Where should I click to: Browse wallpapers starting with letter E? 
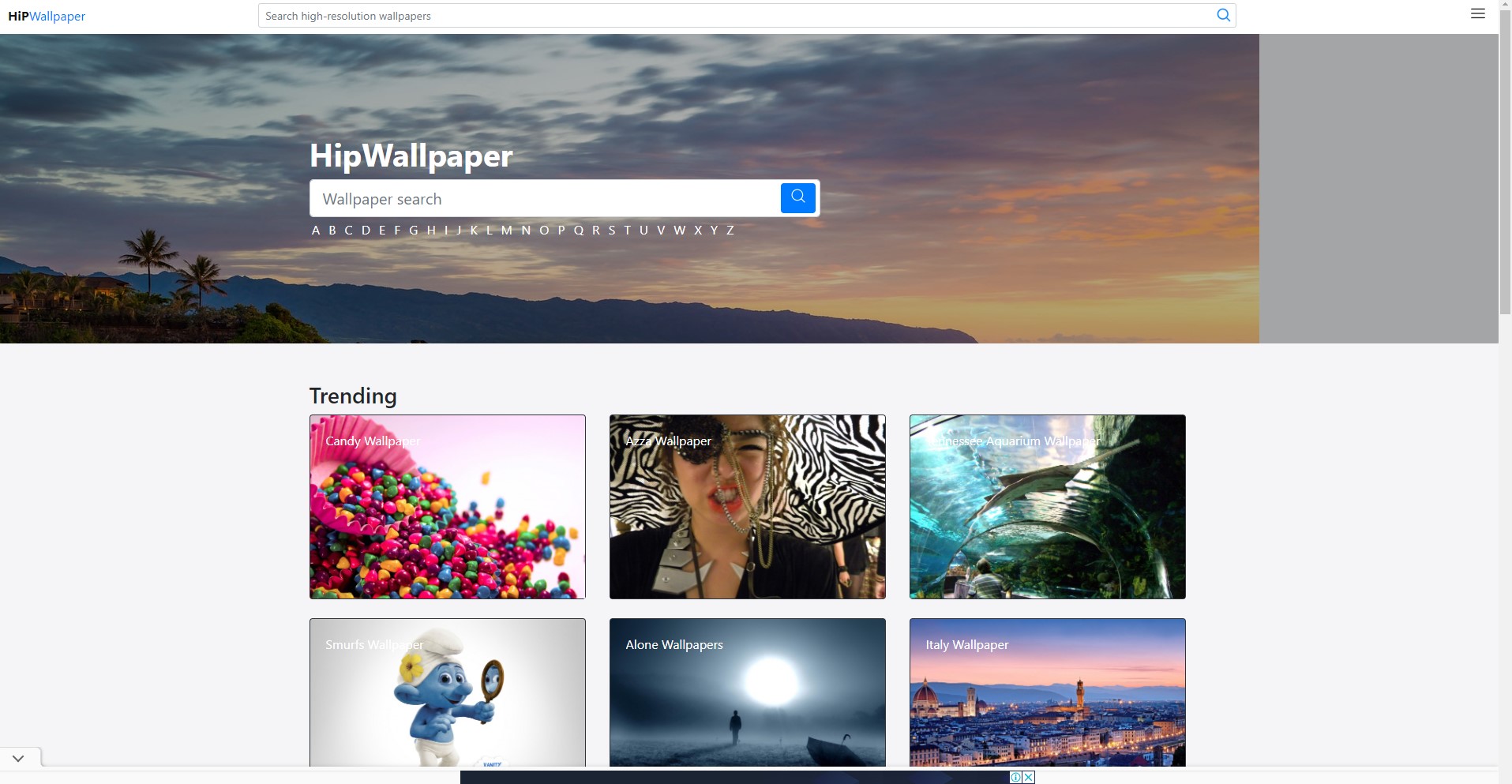click(382, 231)
